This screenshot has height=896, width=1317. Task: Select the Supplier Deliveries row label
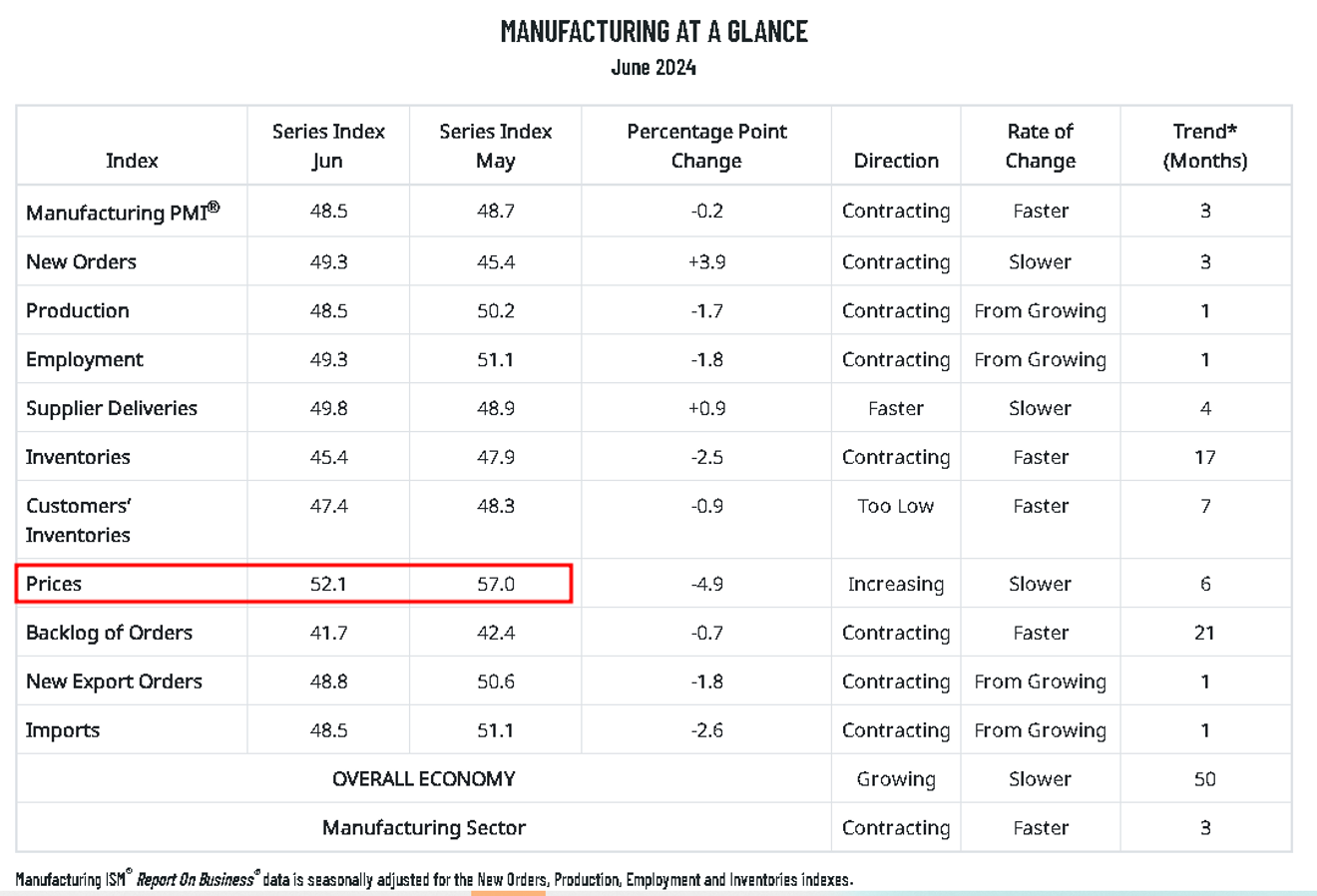pos(112,408)
